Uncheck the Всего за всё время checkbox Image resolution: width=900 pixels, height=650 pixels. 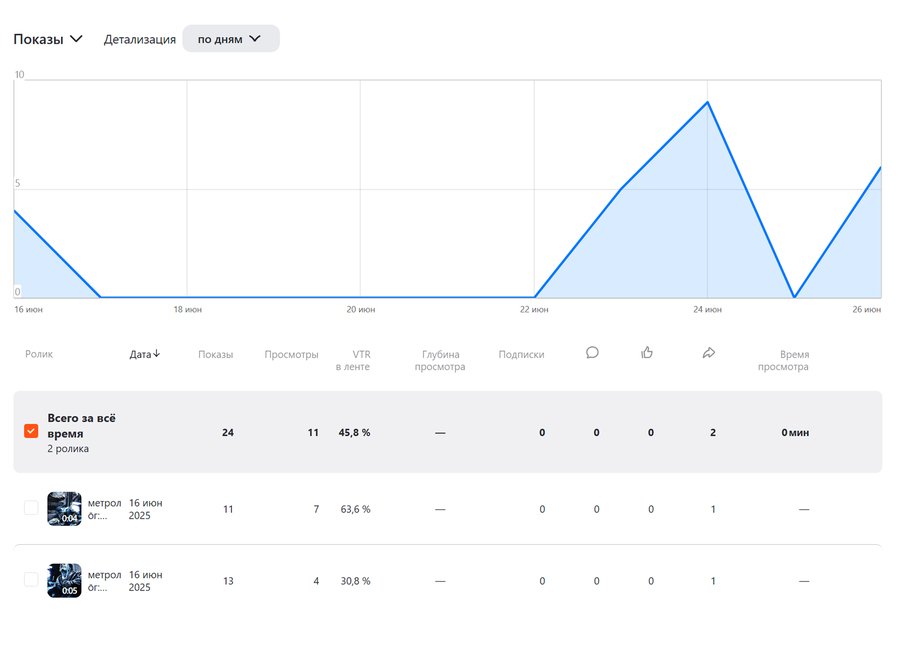click(31, 431)
